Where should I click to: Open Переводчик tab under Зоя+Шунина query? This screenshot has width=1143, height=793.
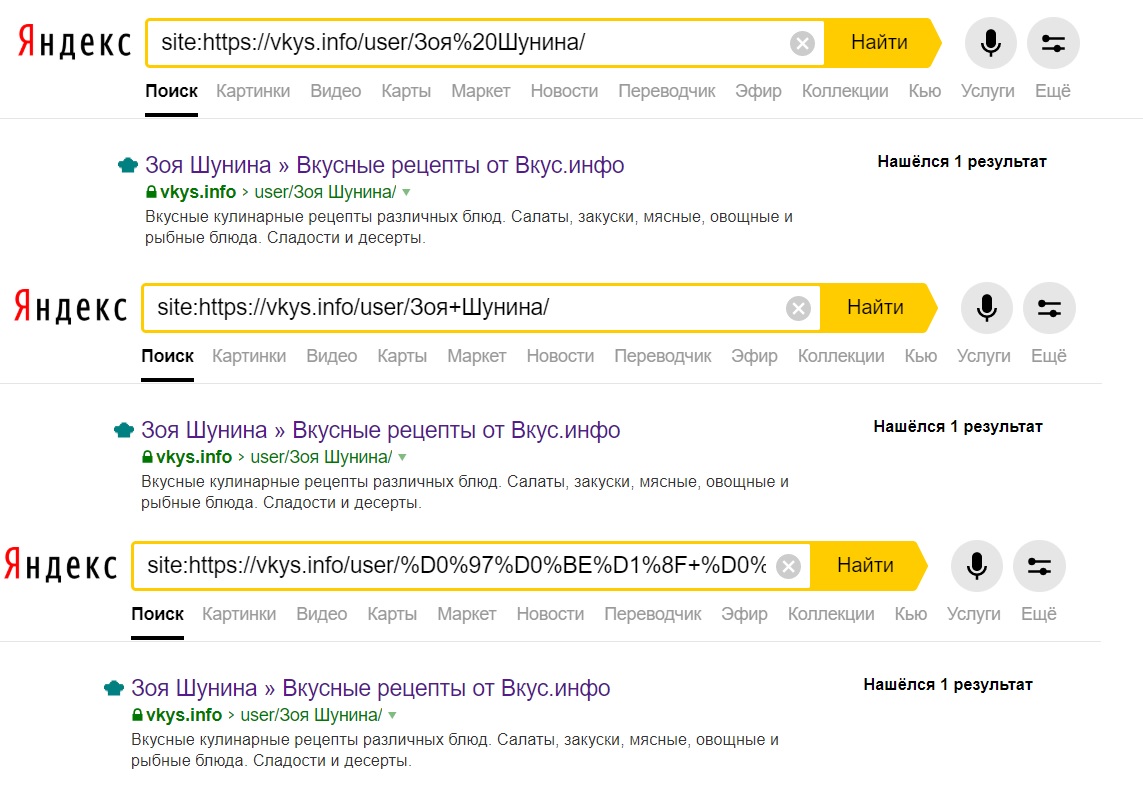coord(663,356)
